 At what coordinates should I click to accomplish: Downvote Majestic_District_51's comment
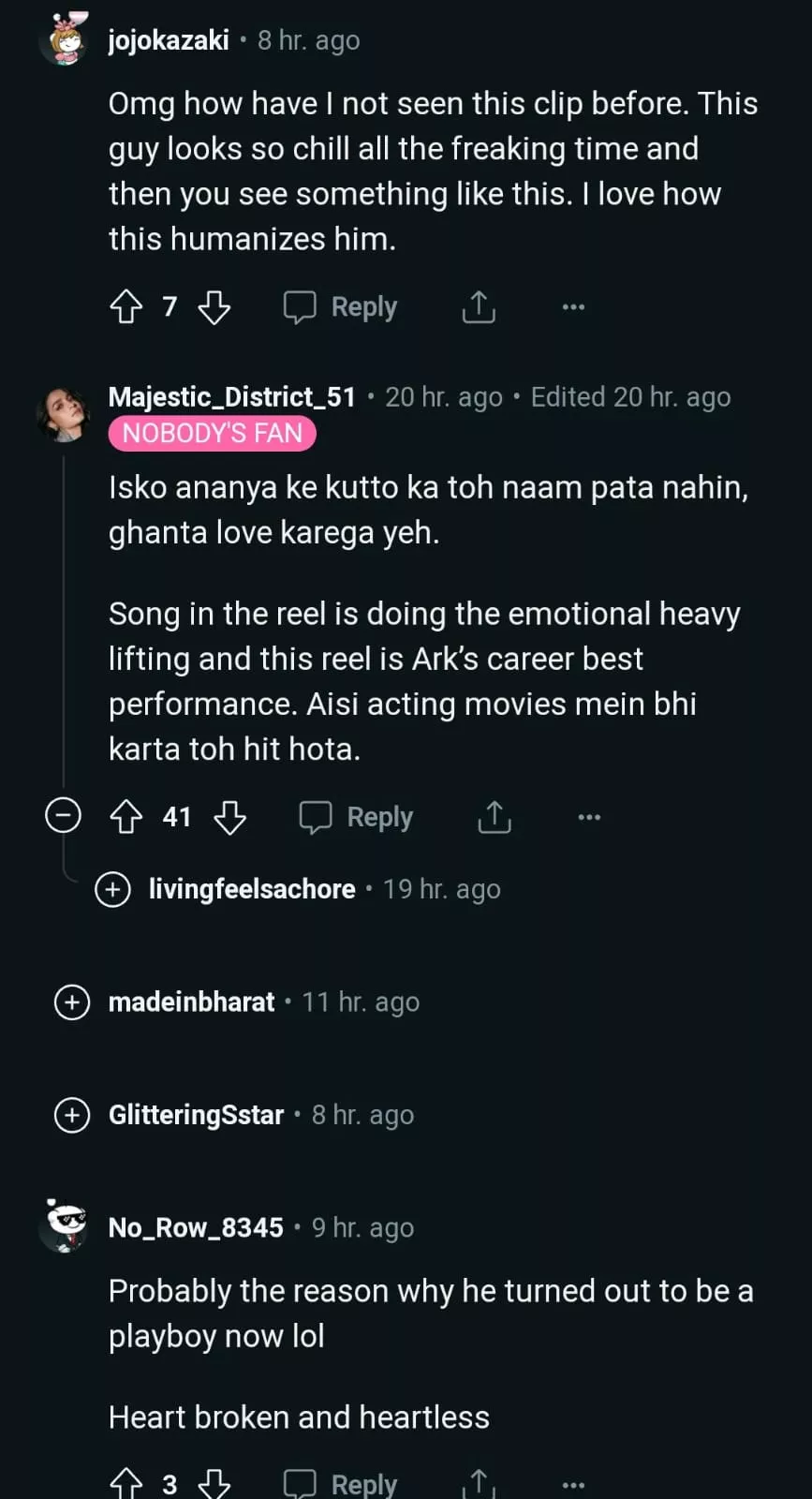coord(230,817)
